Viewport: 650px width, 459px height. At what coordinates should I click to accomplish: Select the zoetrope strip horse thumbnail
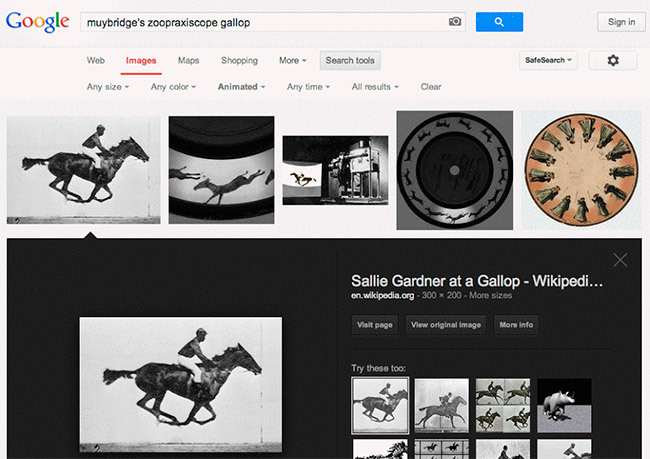(x=221, y=170)
